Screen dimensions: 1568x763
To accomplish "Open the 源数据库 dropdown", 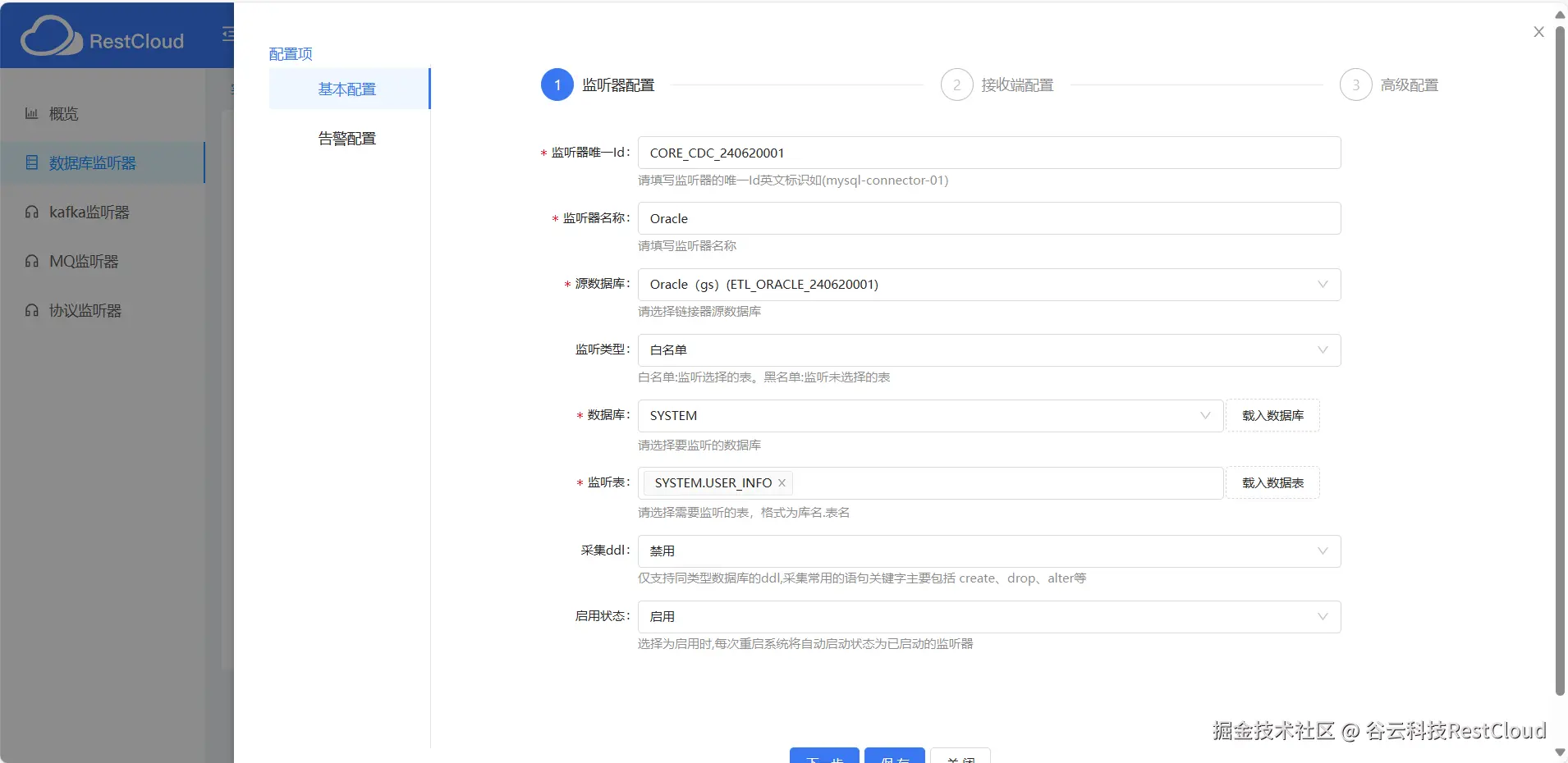I will 989,285.
